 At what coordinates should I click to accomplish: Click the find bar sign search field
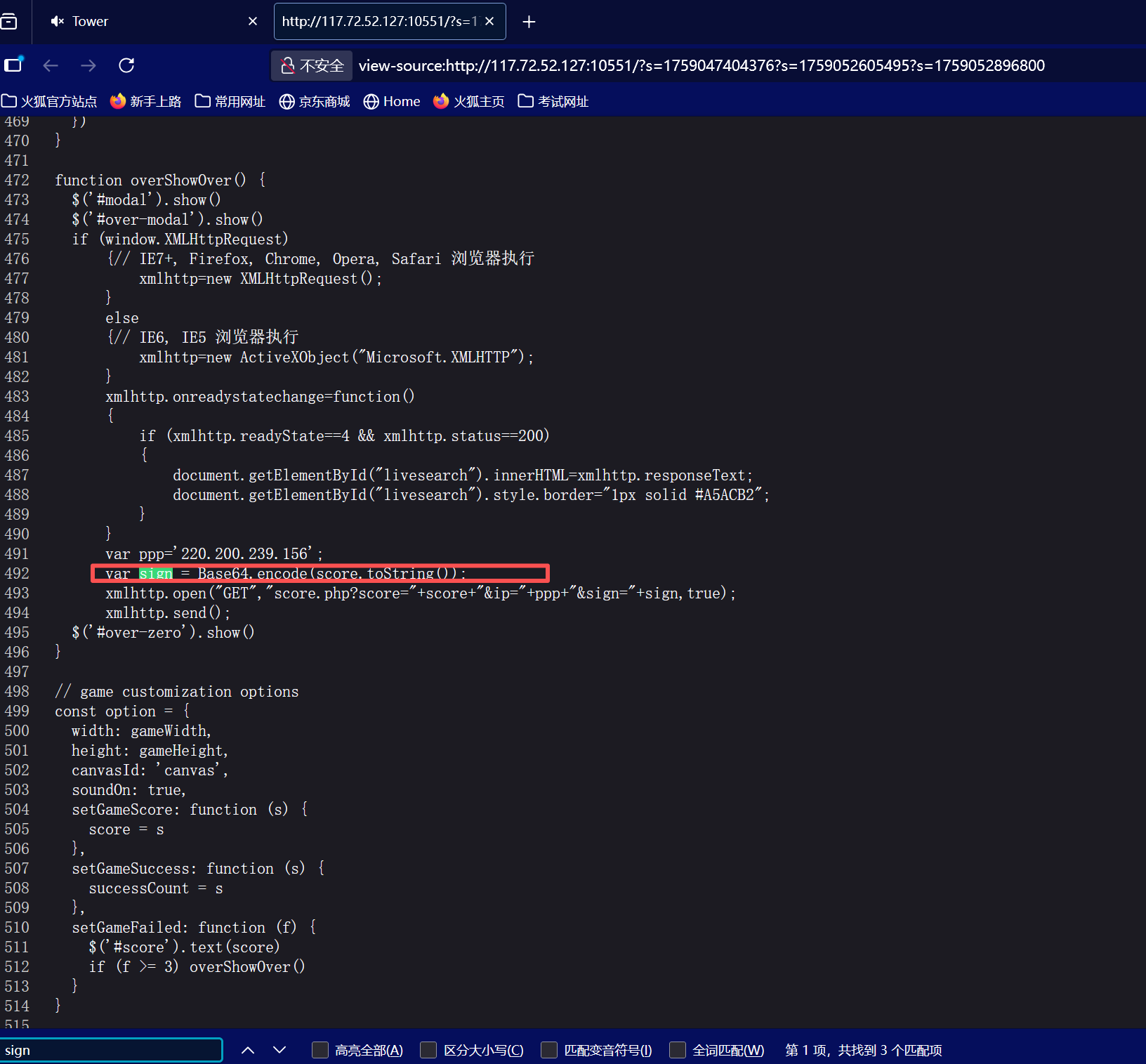pyautogui.click(x=112, y=1050)
